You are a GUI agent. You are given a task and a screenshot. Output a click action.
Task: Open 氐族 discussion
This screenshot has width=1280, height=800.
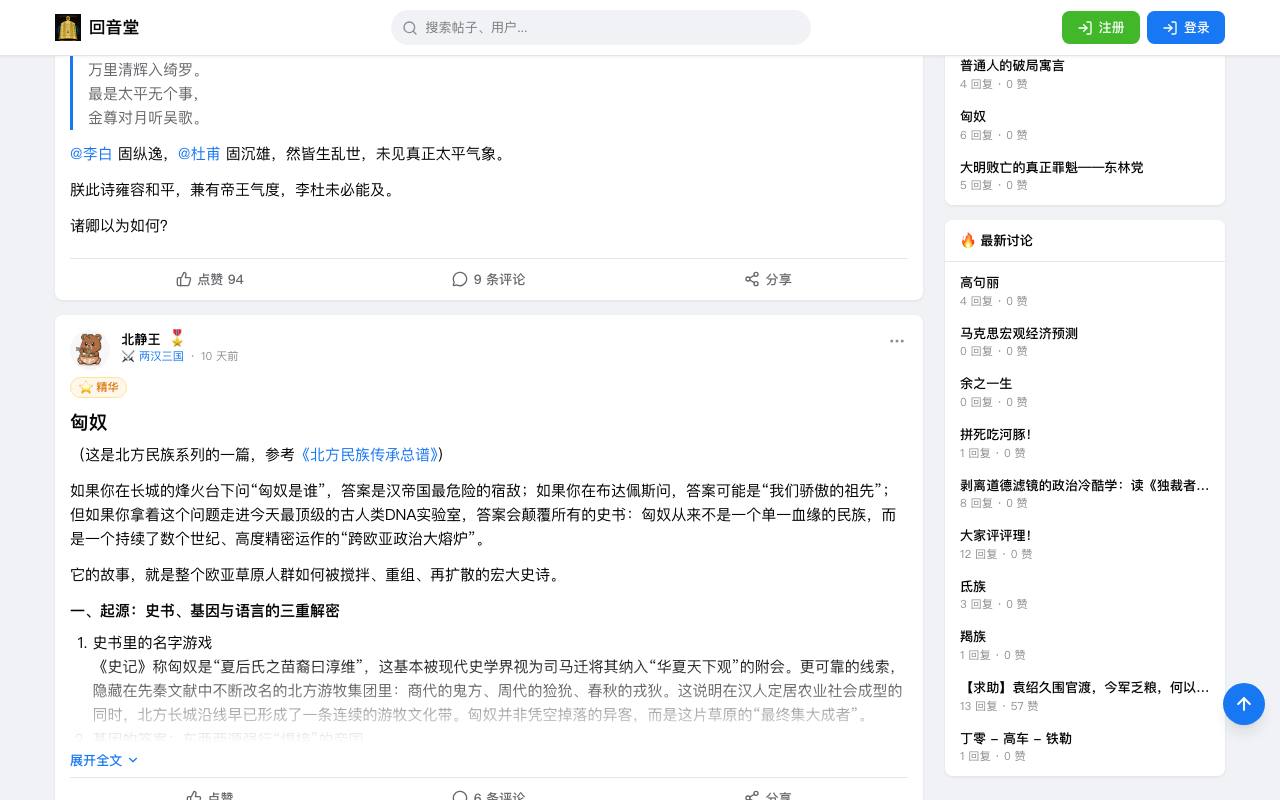(x=973, y=587)
